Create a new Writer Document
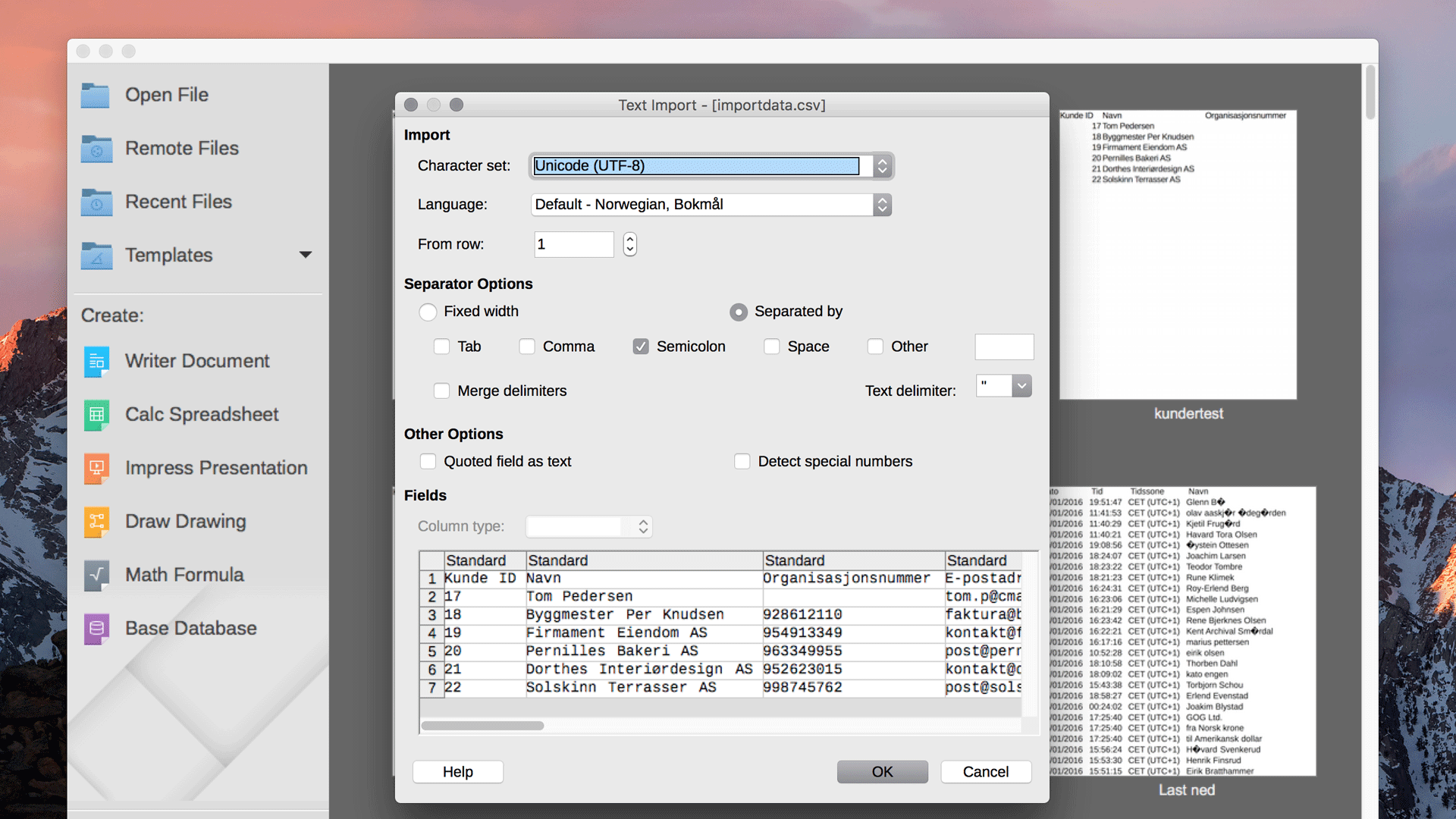Image resolution: width=1456 pixels, height=819 pixels. tap(196, 361)
